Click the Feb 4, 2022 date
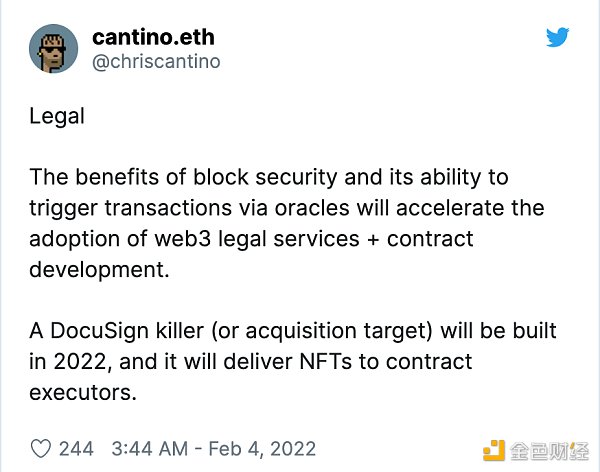600x472 pixels. pyautogui.click(x=262, y=449)
